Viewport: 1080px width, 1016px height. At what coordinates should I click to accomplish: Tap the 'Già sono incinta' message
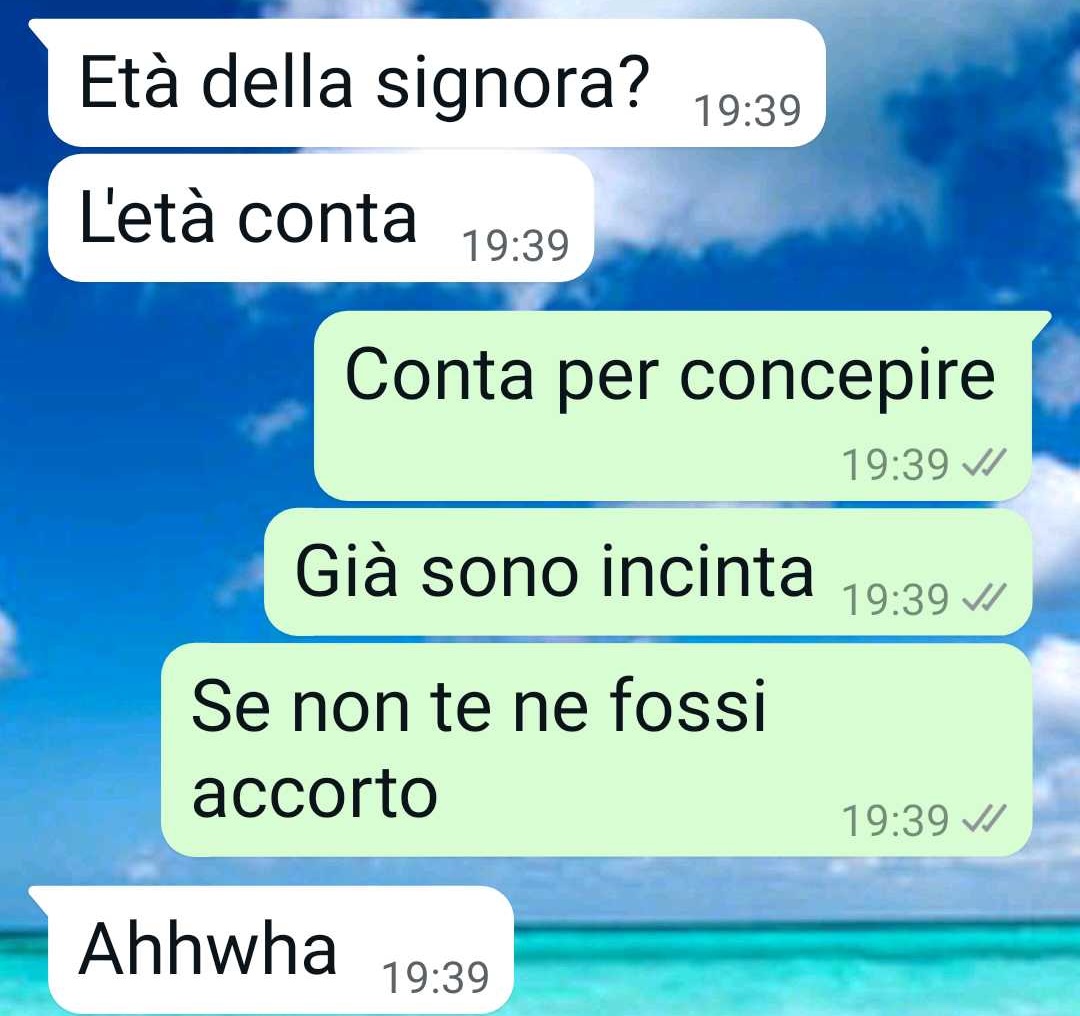[648, 572]
